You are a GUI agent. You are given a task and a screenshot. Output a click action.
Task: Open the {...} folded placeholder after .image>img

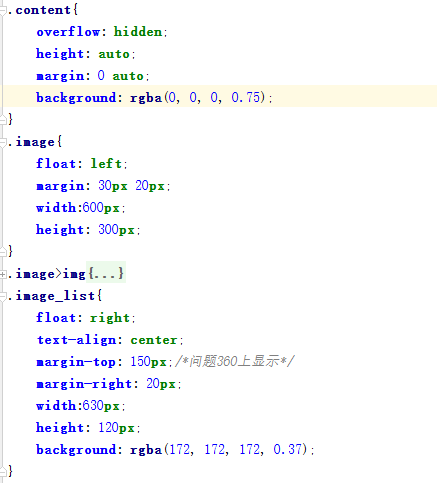point(106,273)
